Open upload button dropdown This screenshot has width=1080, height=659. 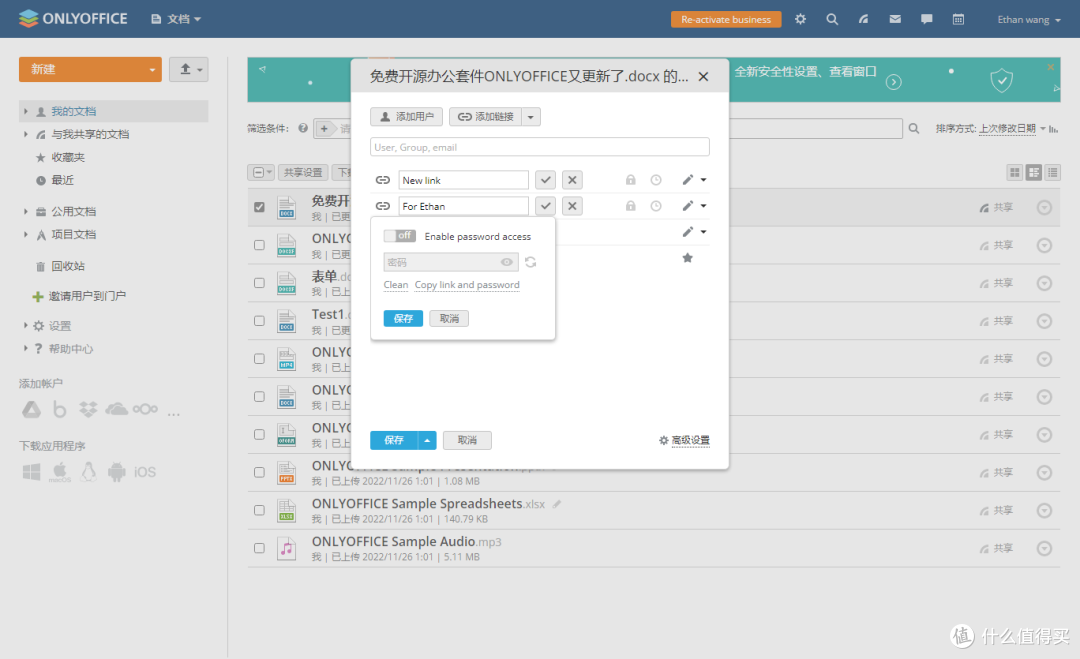189,70
